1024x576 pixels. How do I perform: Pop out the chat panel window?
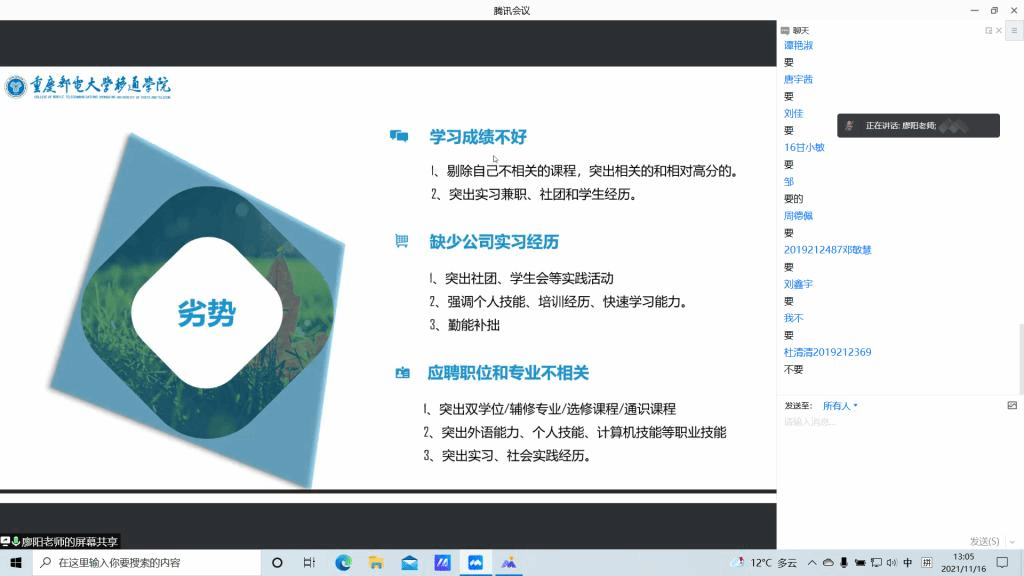coord(989,31)
